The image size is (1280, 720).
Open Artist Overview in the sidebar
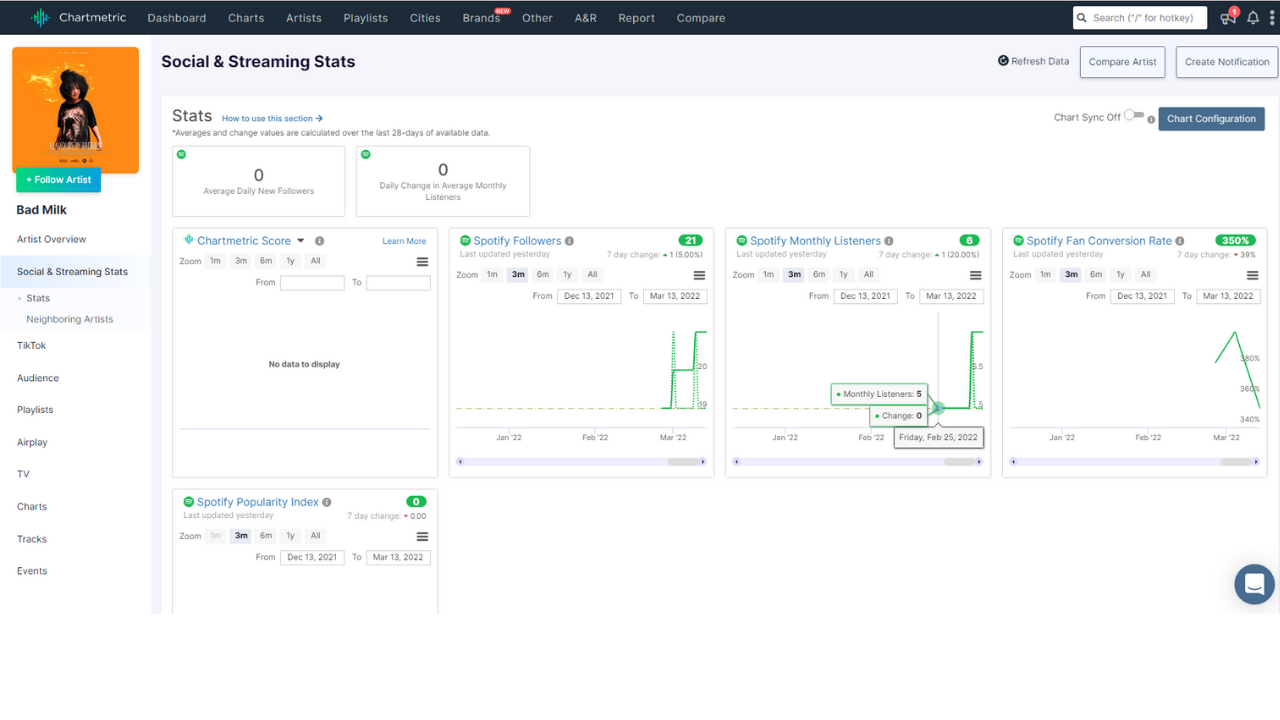point(52,239)
